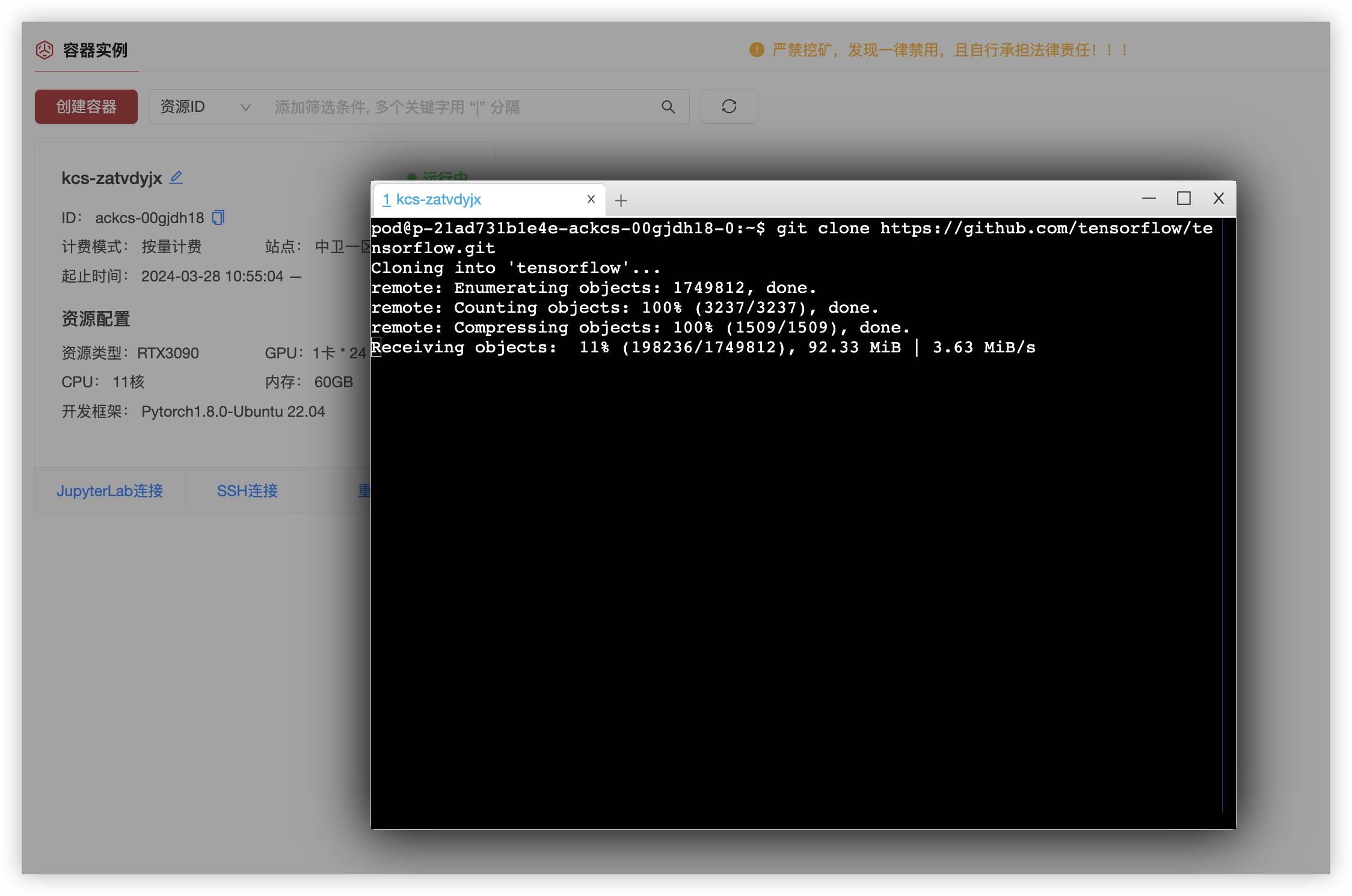Close the kcs-zatvdyjx terminal tab
This screenshot has height=896, width=1352.
(x=591, y=199)
